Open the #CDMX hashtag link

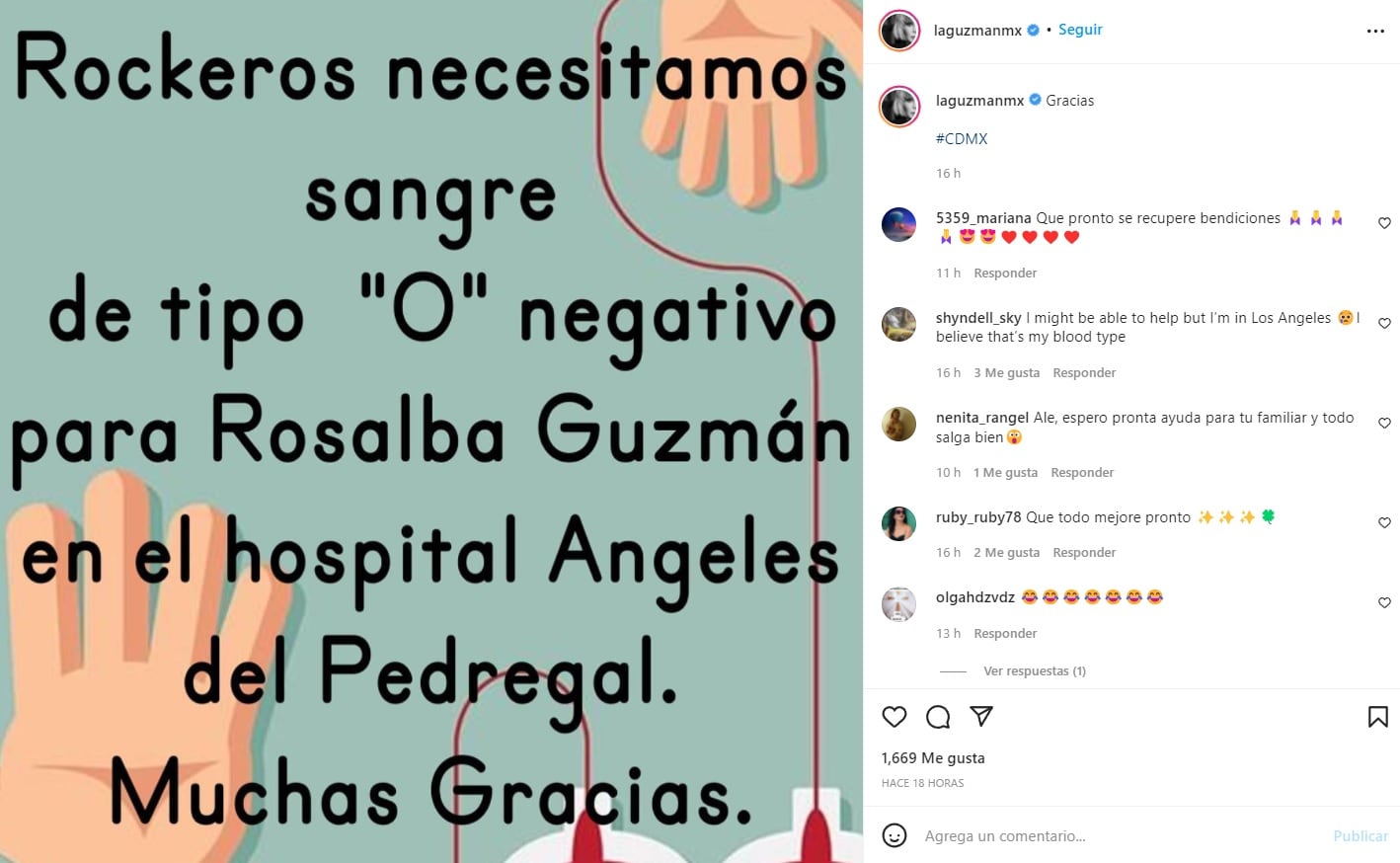(962, 139)
